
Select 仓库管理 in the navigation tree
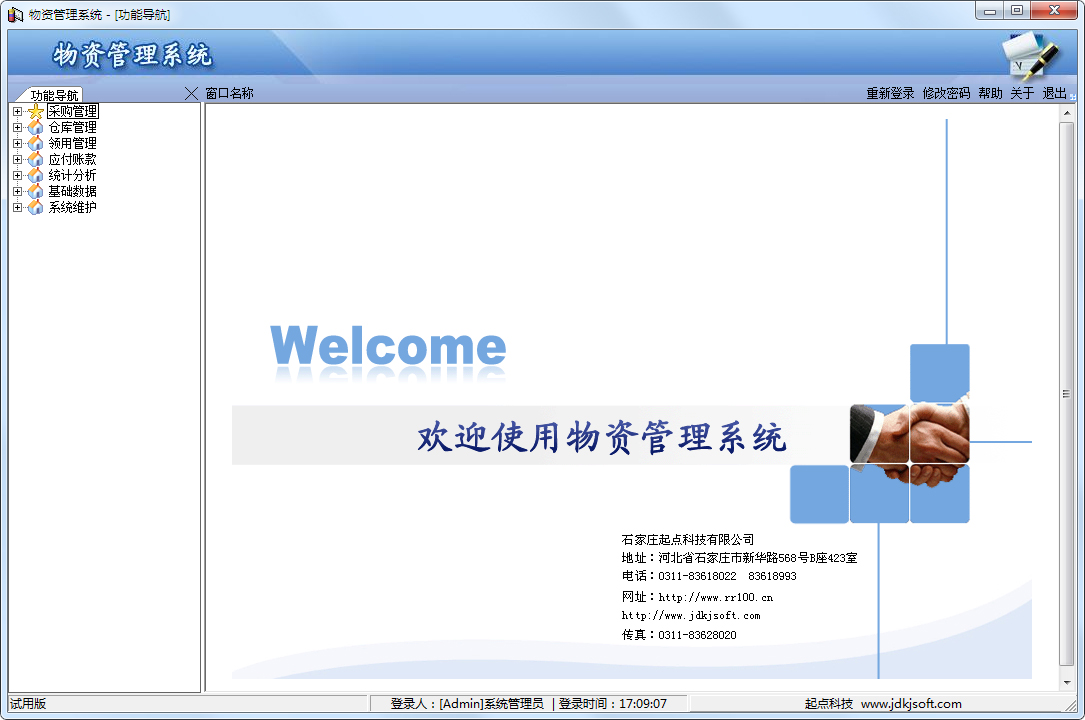click(73, 127)
